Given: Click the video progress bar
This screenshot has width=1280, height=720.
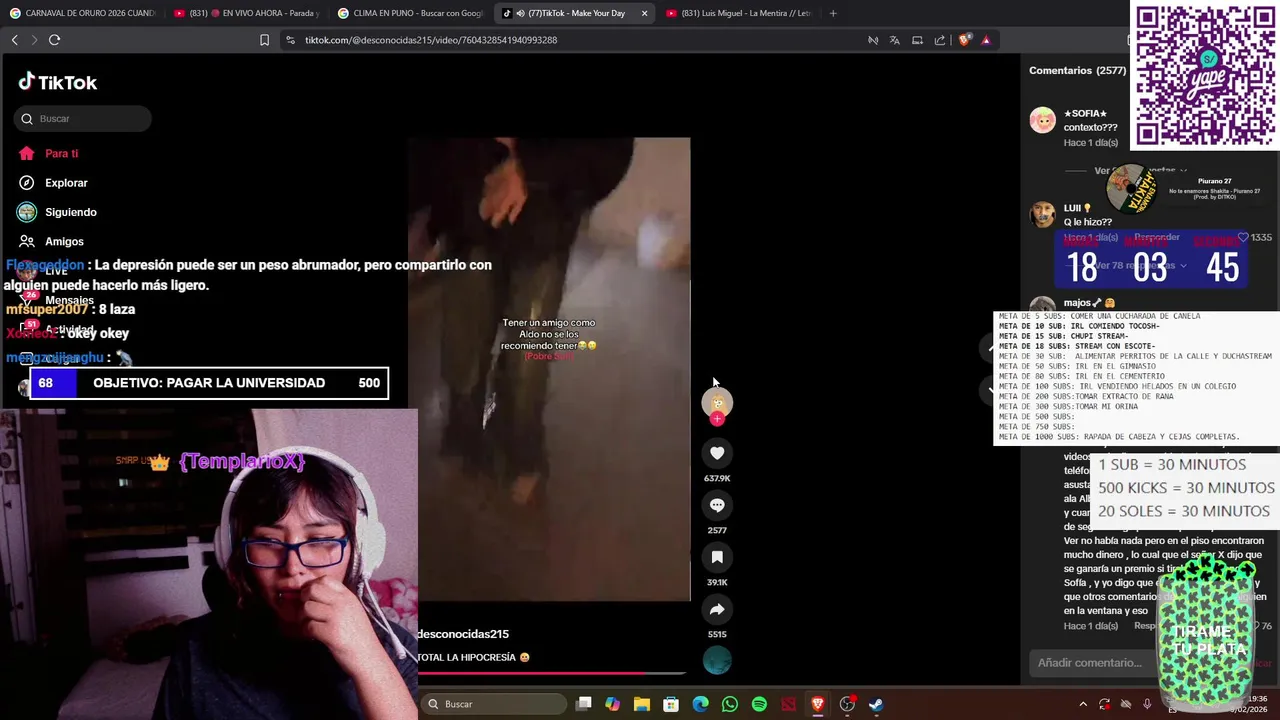Looking at the screenshot, I should tap(552, 673).
